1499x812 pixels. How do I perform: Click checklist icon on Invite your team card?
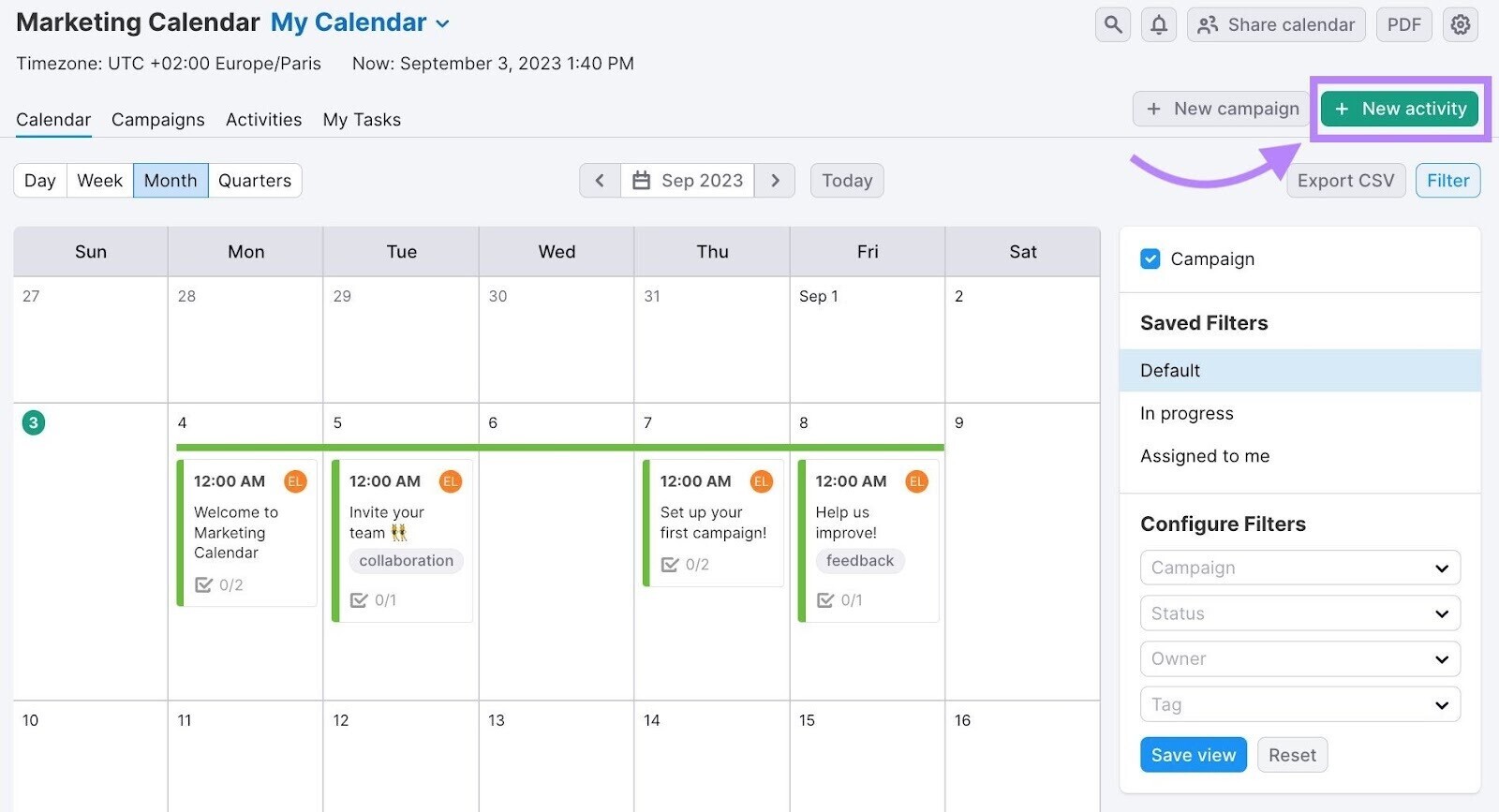pyautogui.click(x=359, y=600)
